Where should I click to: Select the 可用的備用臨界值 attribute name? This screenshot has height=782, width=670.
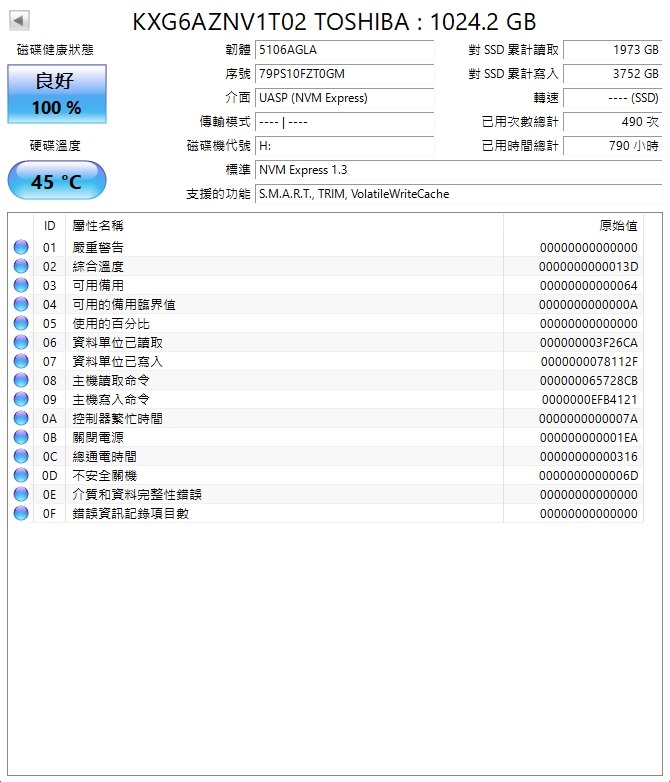tap(124, 304)
